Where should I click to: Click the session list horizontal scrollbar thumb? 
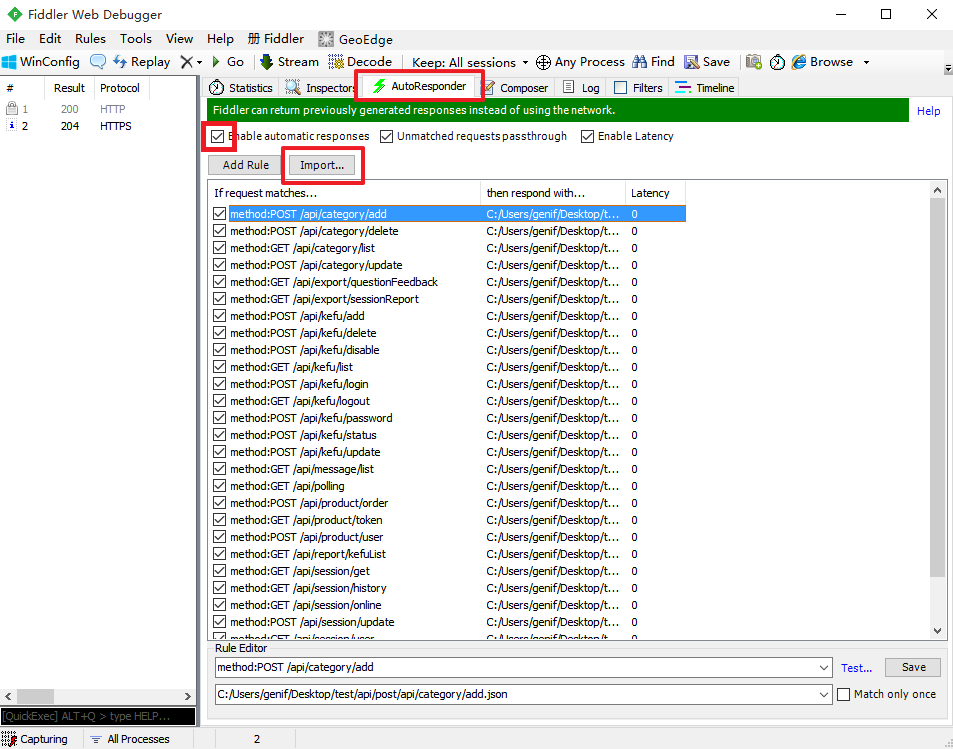coord(35,696)
